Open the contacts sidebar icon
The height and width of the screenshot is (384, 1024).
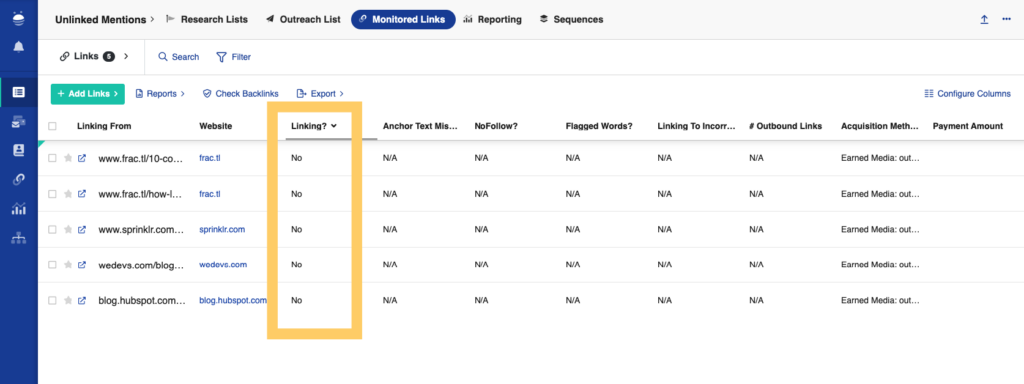[18, 150]
